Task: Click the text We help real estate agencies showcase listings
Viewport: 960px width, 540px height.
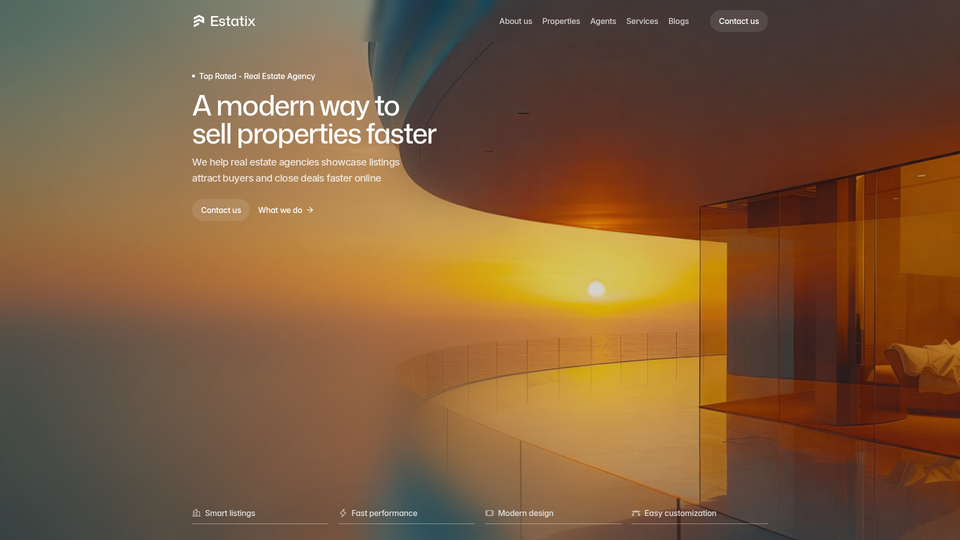Action: (296, 162)
